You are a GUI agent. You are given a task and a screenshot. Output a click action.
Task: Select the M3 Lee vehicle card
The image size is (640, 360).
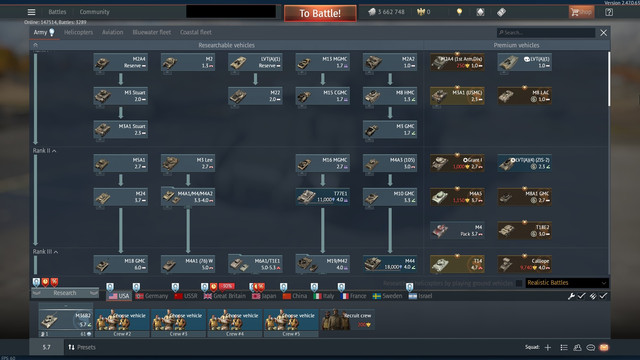tap(188, 163)
